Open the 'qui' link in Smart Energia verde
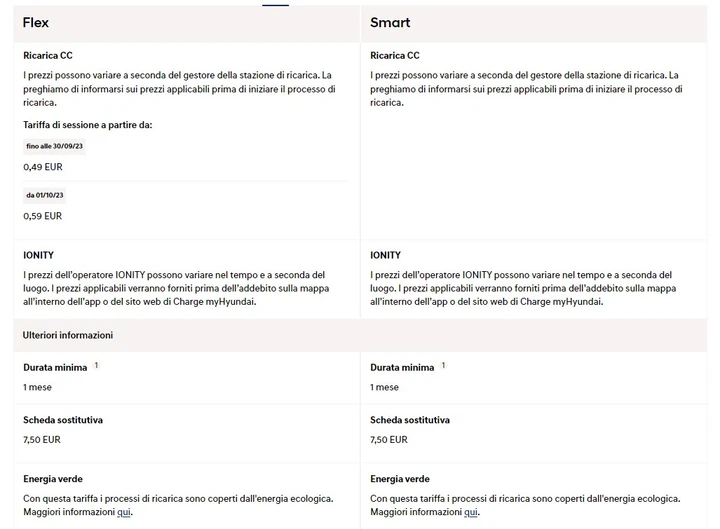This screenshot has height=529, width=720. 471,512
